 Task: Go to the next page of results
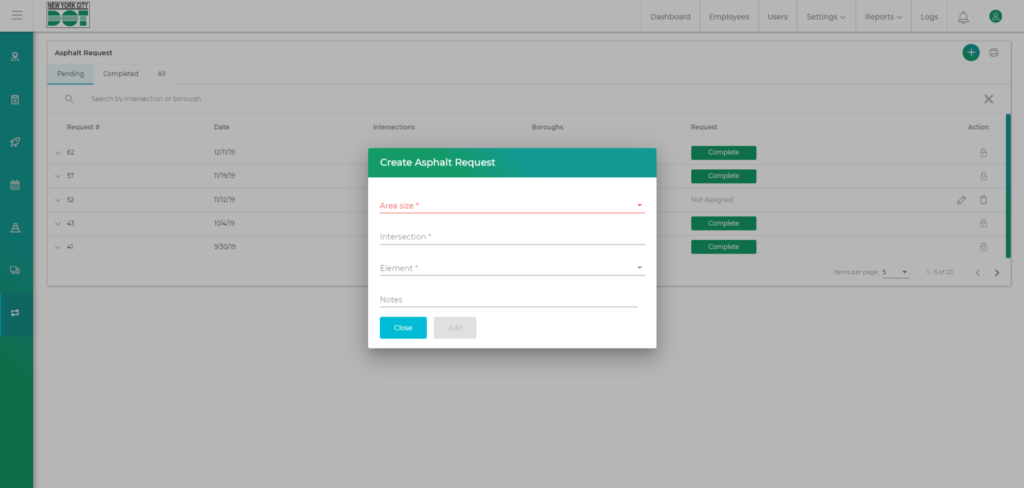996,272
